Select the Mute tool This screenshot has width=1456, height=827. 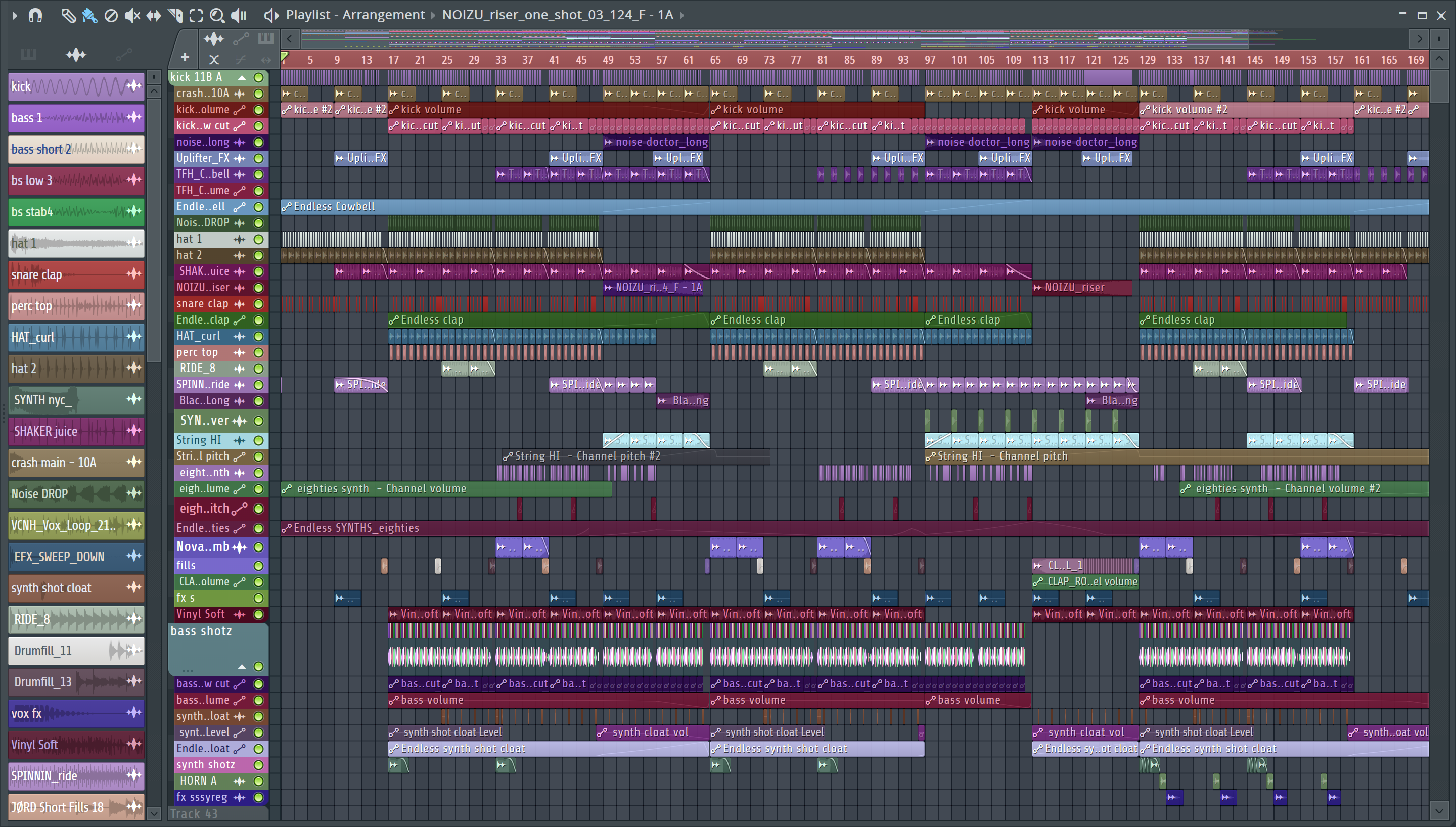pos(132,15)
